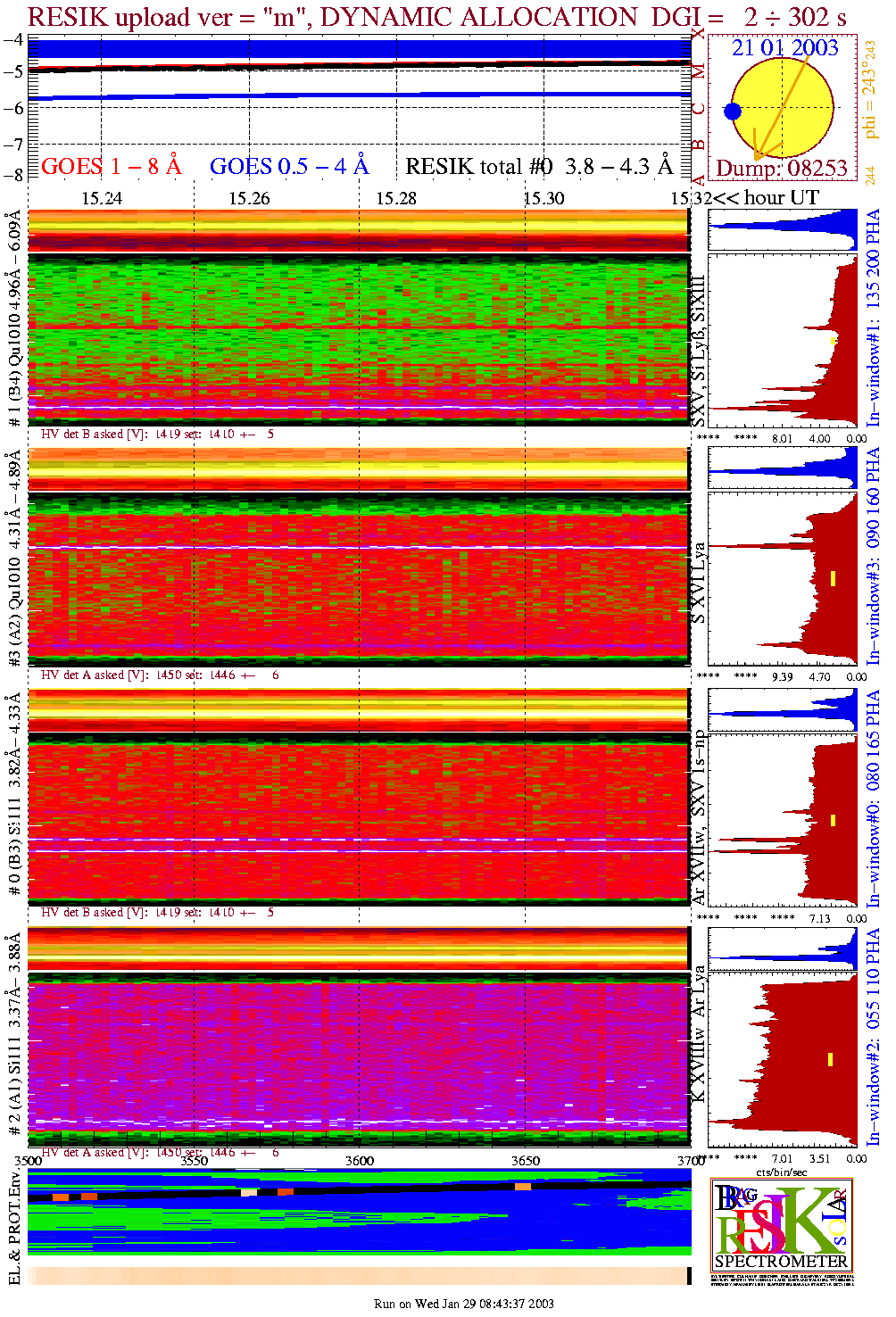
Task: Click the Dump: 08253 label
Action: (782, 169)
